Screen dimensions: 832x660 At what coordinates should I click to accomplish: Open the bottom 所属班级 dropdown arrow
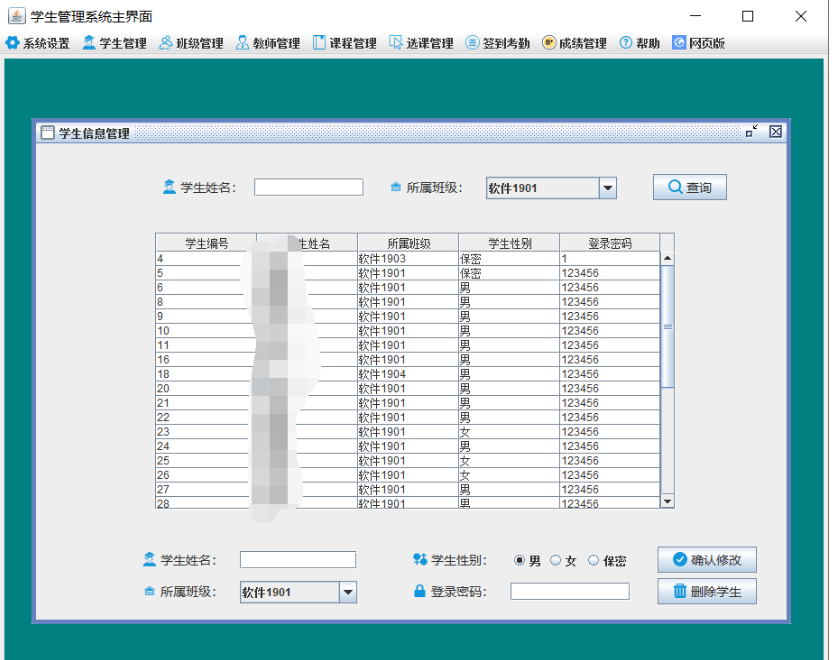(348, 592)
